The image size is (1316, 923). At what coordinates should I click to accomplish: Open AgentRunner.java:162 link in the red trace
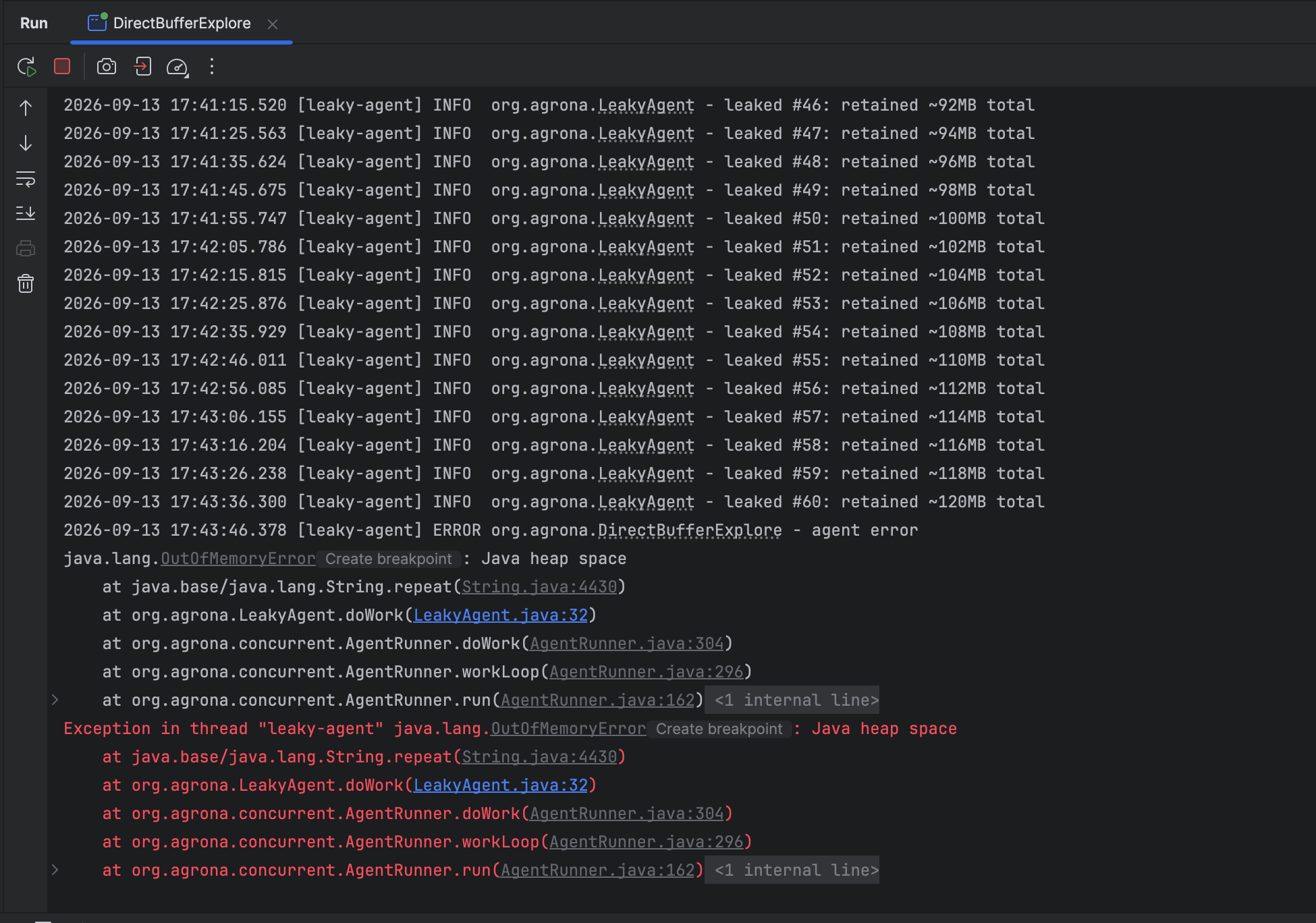coord(598,870)
